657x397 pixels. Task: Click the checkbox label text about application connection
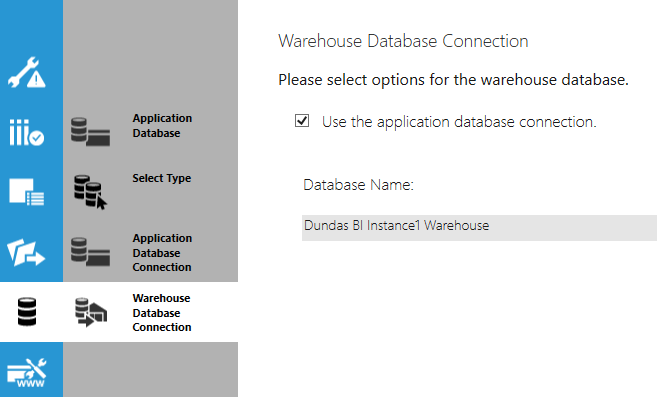(x=459, y=122)
